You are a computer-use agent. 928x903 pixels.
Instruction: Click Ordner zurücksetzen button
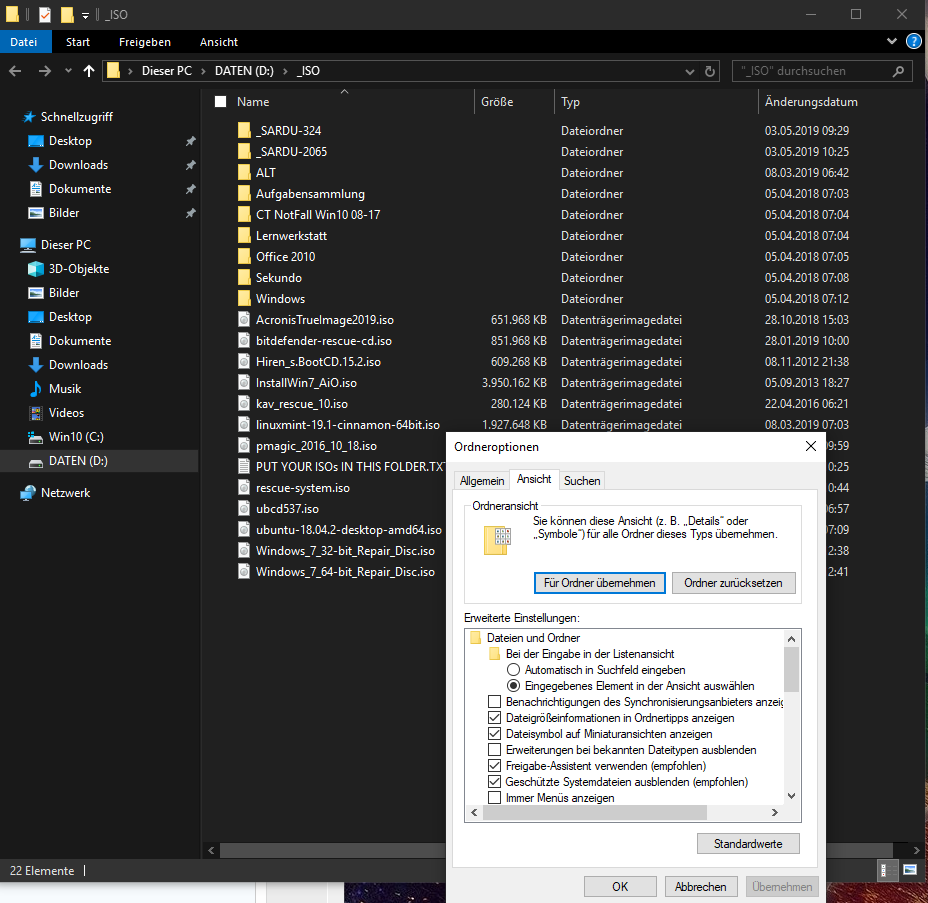coord(733,583)
